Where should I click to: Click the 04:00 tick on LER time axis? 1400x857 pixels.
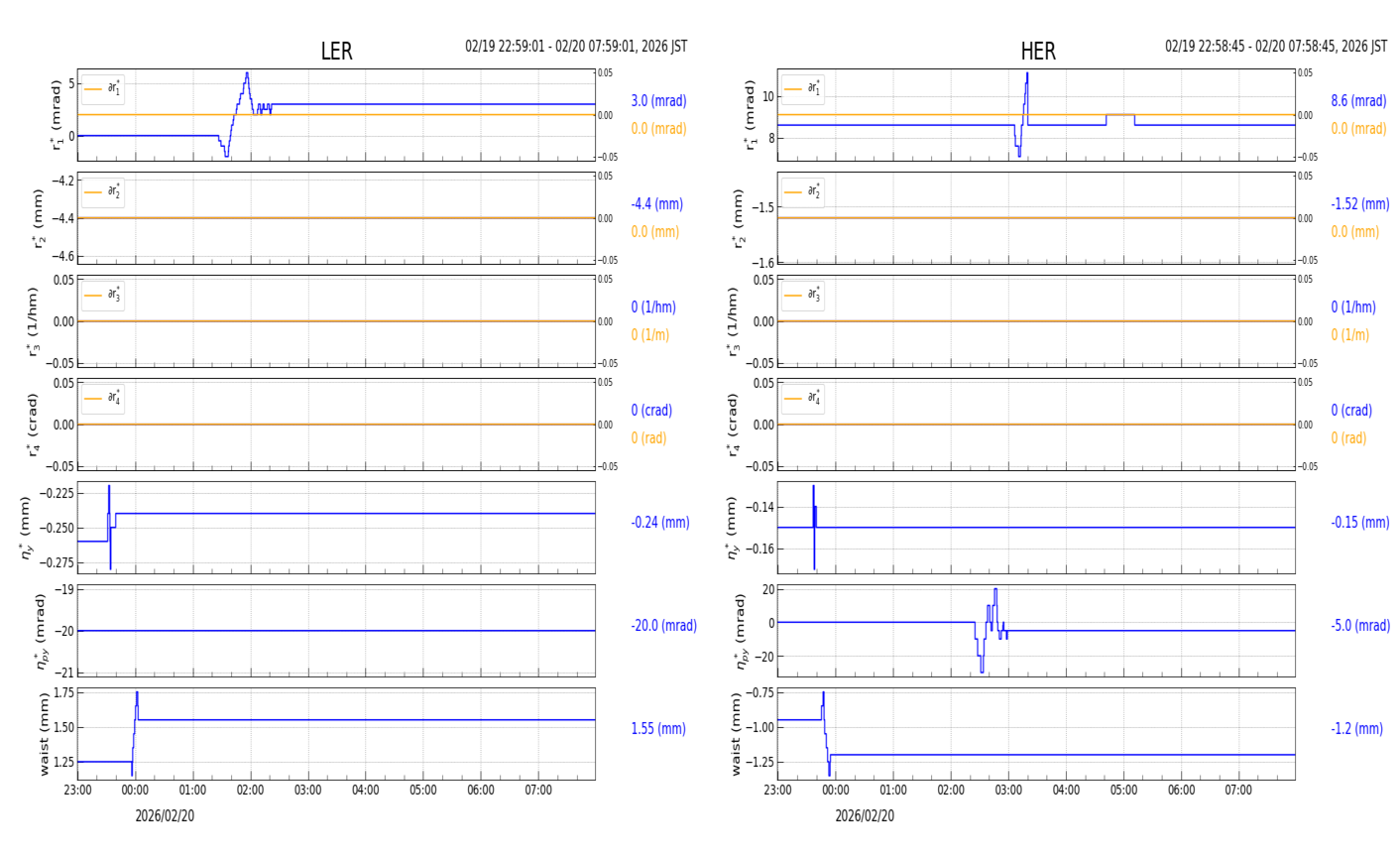(x=366, y=791)
